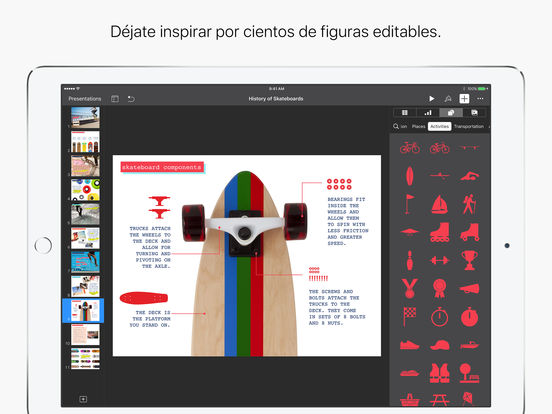The width and height of the screenshot is (552, 414).
Task: Choose the Places shape category
Action: pos(419,126)
